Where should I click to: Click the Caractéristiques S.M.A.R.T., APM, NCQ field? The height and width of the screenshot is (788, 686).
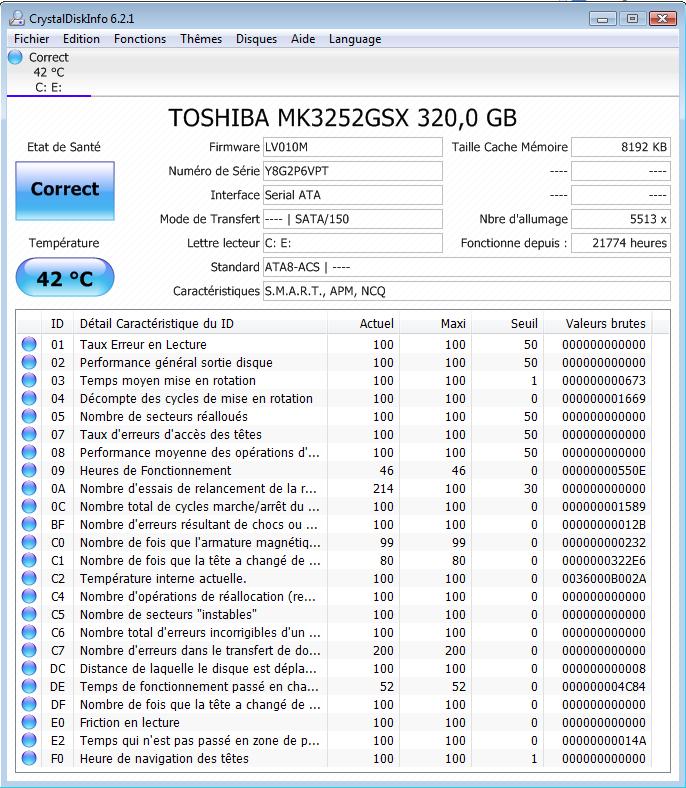[466, 291]
